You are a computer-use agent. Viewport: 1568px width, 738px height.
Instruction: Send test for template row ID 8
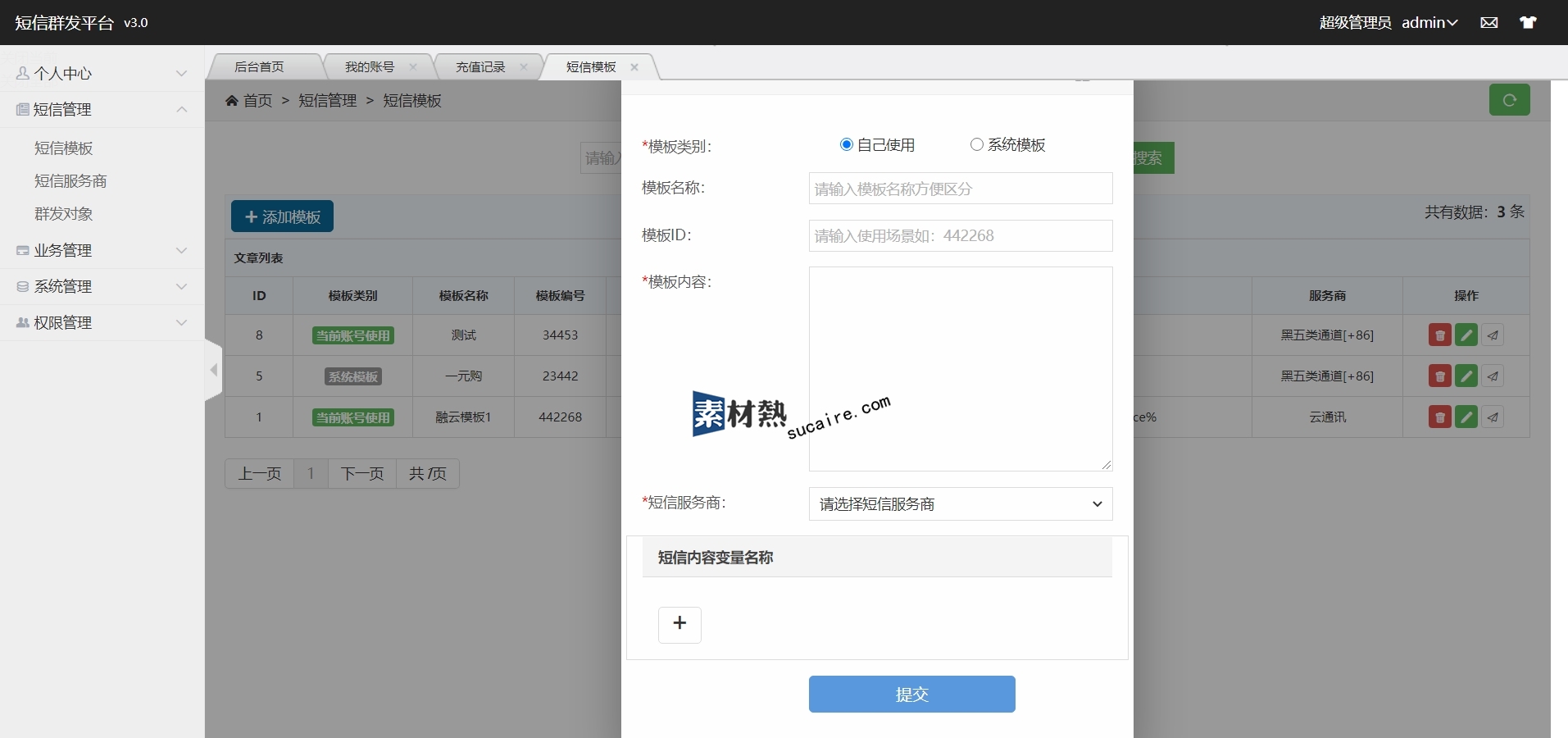(x=1493, y=335)
